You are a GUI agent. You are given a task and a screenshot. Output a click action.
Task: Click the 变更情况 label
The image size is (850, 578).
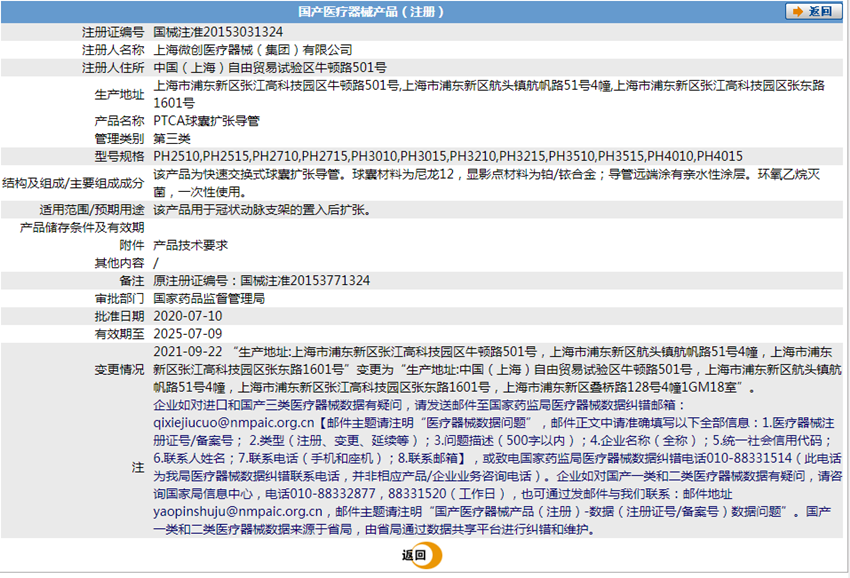[120, 370]
